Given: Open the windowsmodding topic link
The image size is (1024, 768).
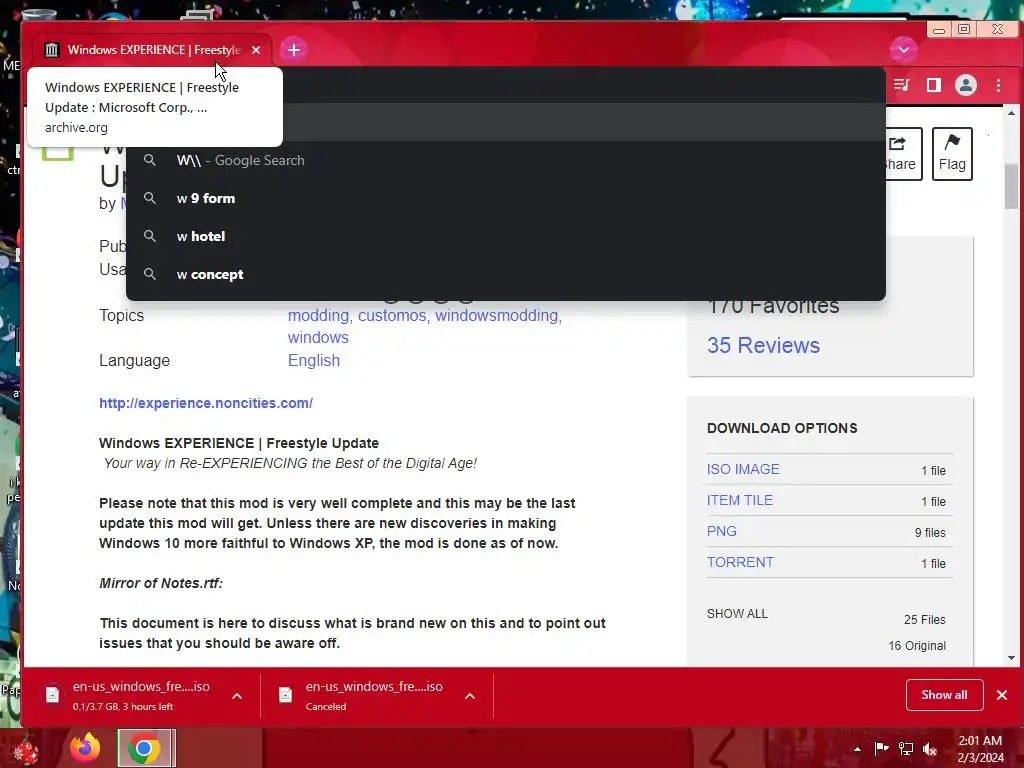Looking at the screenshot, I should [498, 315].
